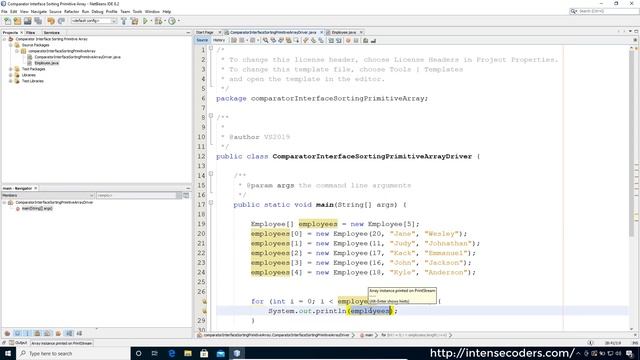Click the Source view button
Image resolution: width=640 pixels, height=360 pixels.
click(202, 40)
